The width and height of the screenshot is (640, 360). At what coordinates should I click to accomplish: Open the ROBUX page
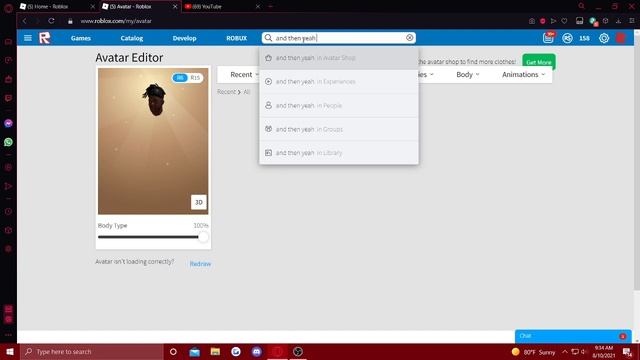tap(237, 38)
